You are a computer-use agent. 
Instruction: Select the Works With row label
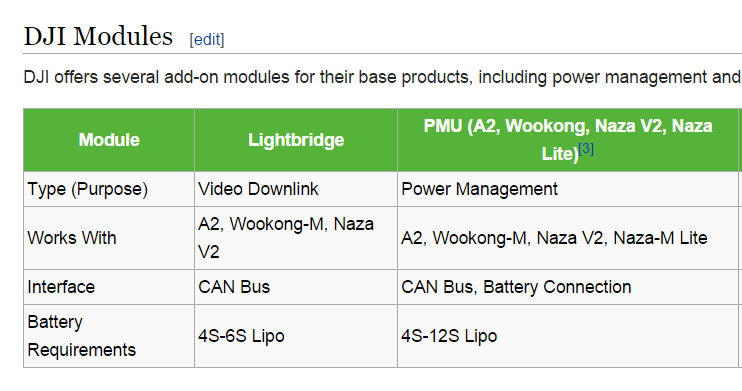tap(72, 238)
